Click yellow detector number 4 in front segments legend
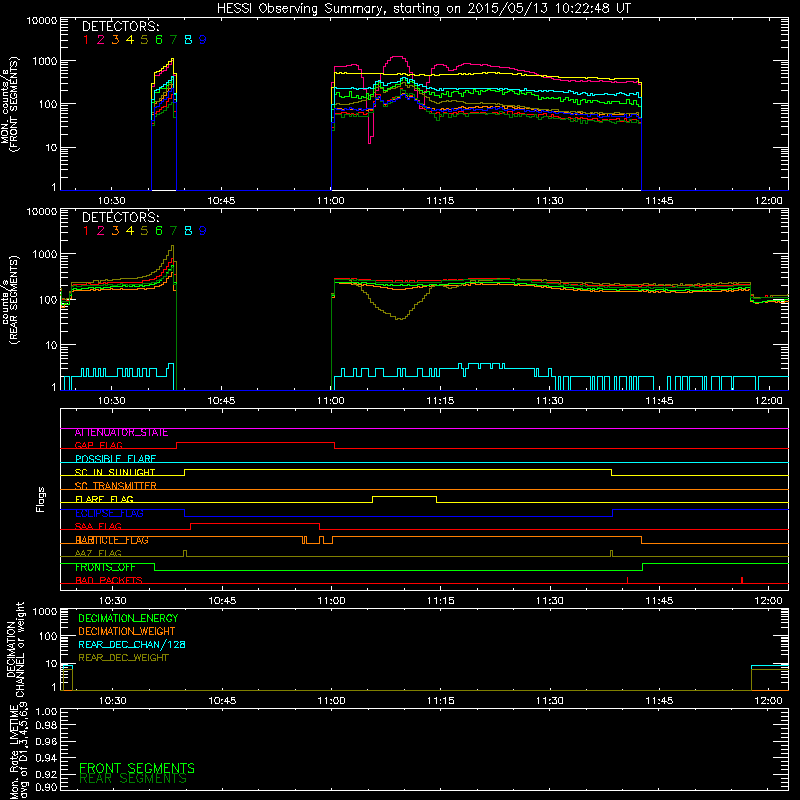 pyautogui.click(x=130, y=40)
